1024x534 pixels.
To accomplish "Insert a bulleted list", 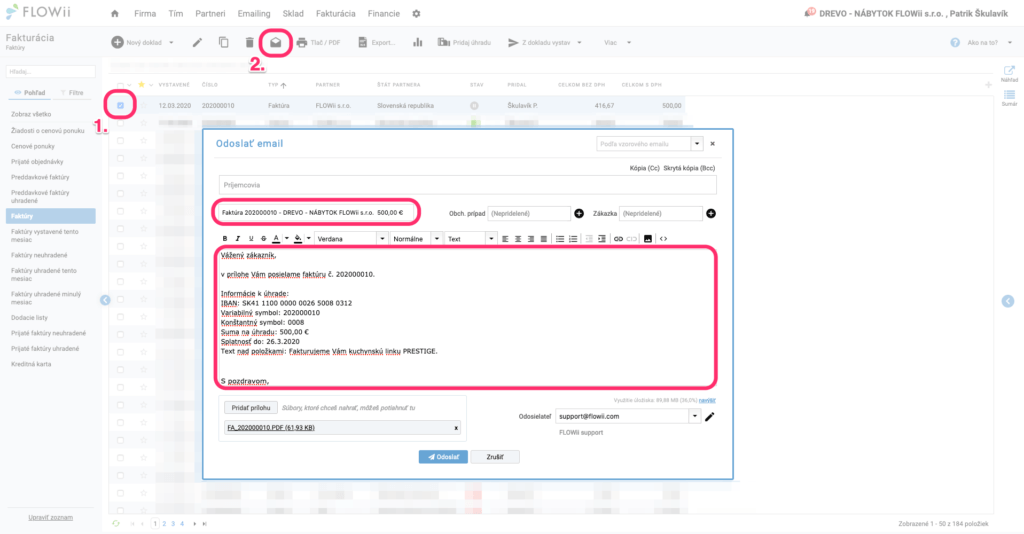I will pos(560,239).
